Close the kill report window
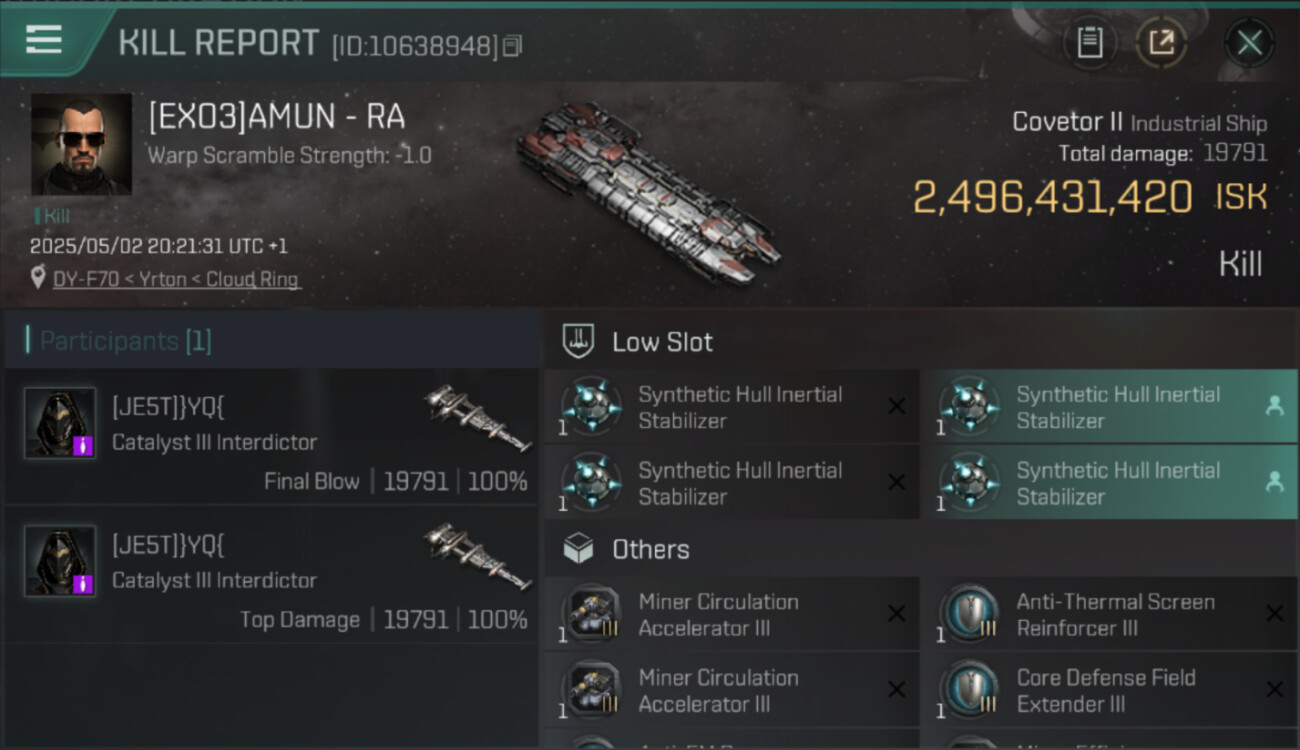 [x=1249, y=43]
